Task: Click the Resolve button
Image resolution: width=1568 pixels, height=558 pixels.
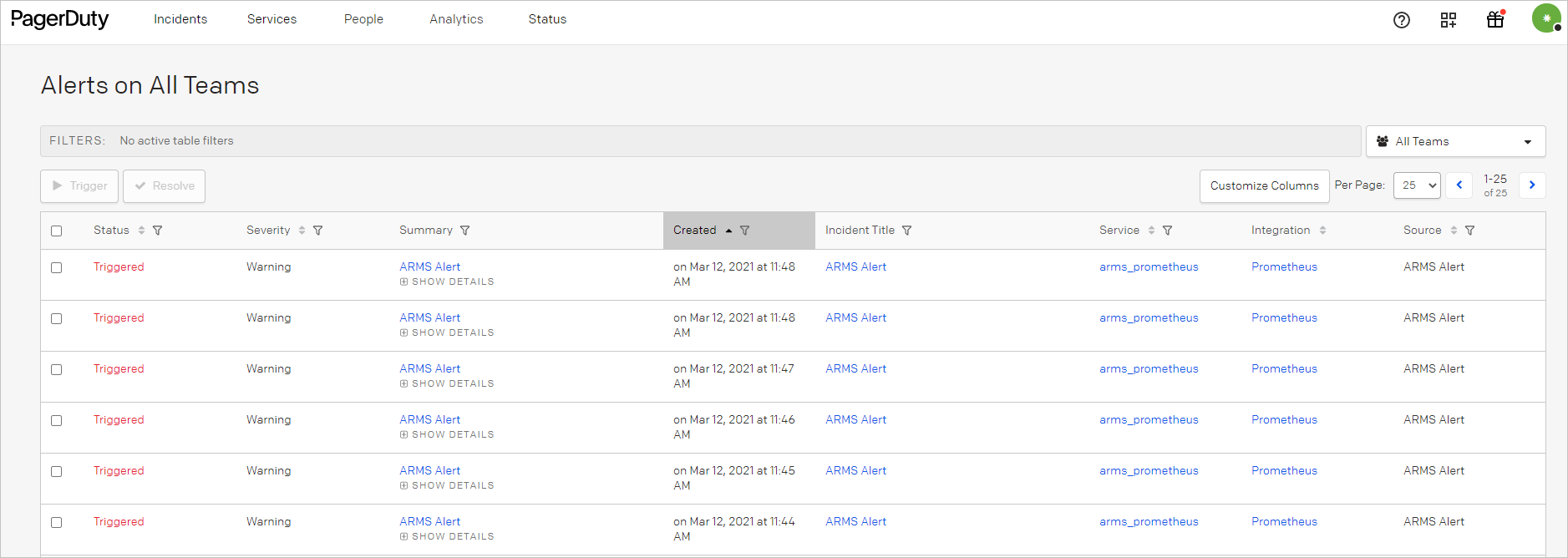Action: [165, 186]
